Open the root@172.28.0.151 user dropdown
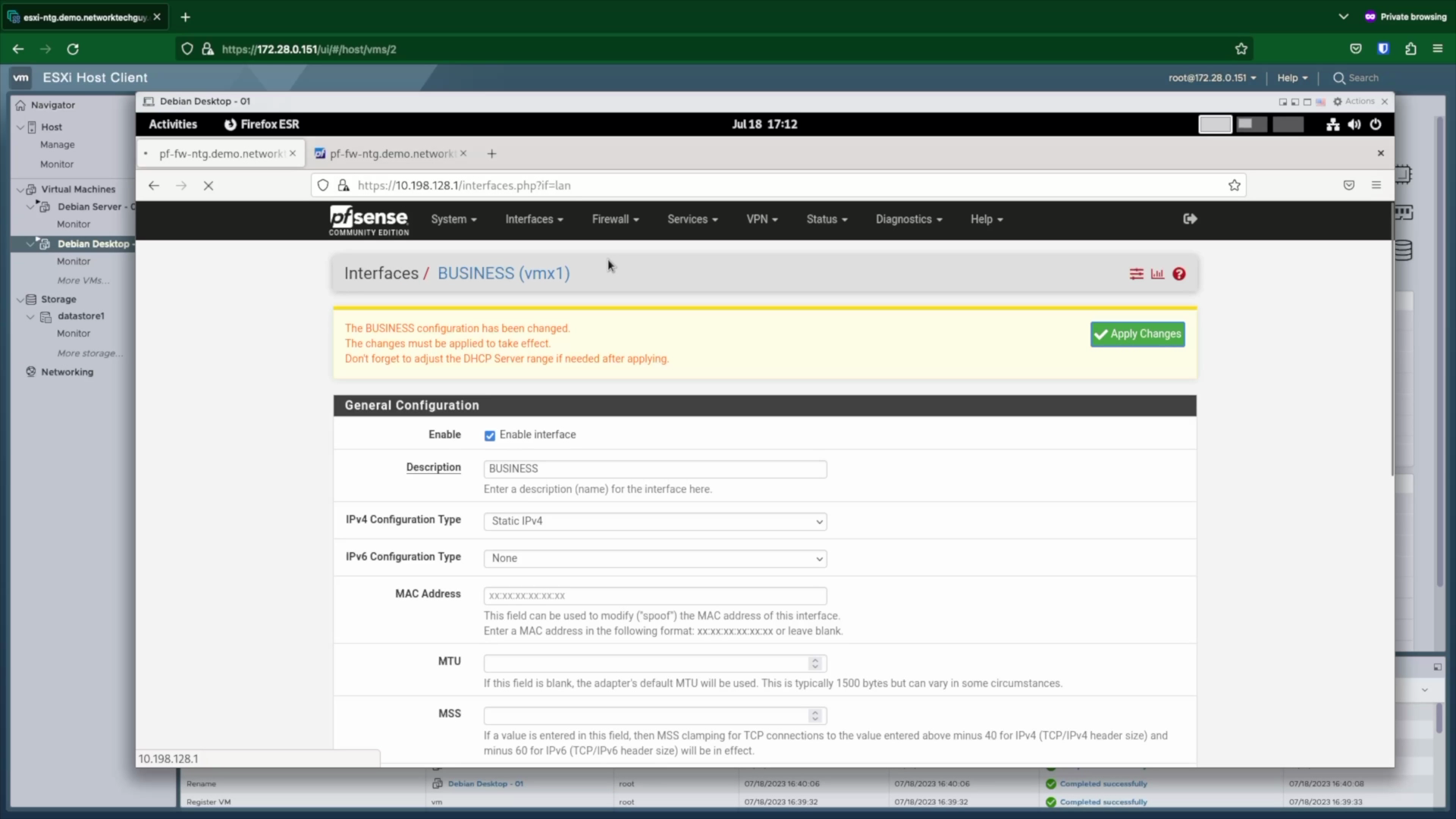The width and height of the screenshot is (1456, 819). point(1212,78)
